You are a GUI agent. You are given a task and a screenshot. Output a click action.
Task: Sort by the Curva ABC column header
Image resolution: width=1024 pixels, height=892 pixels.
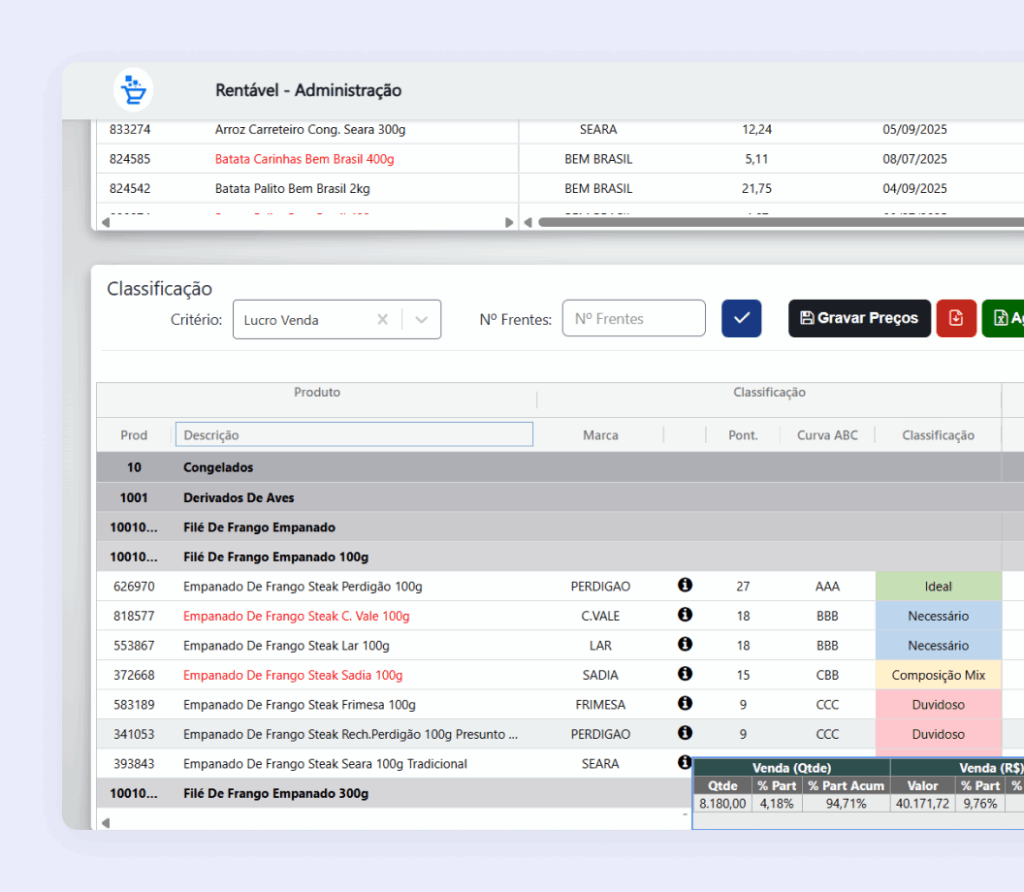click(827, 435)
